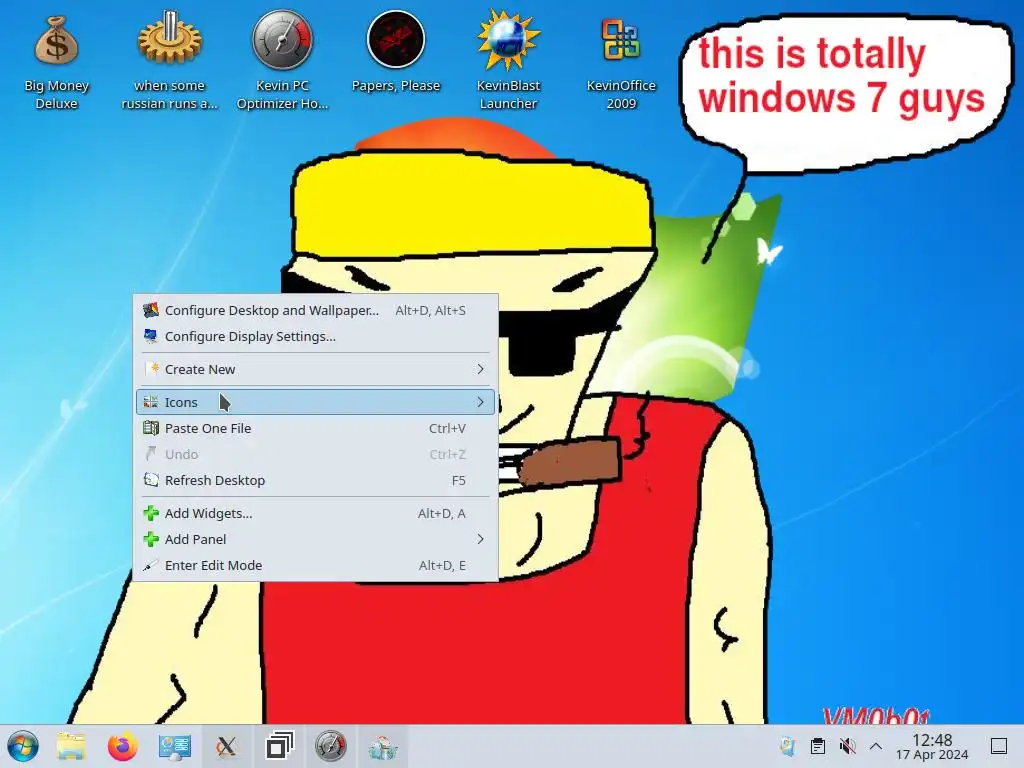Choose Refresh Desktop
Screen dimensions: 1024x768
tap(315, 481)
